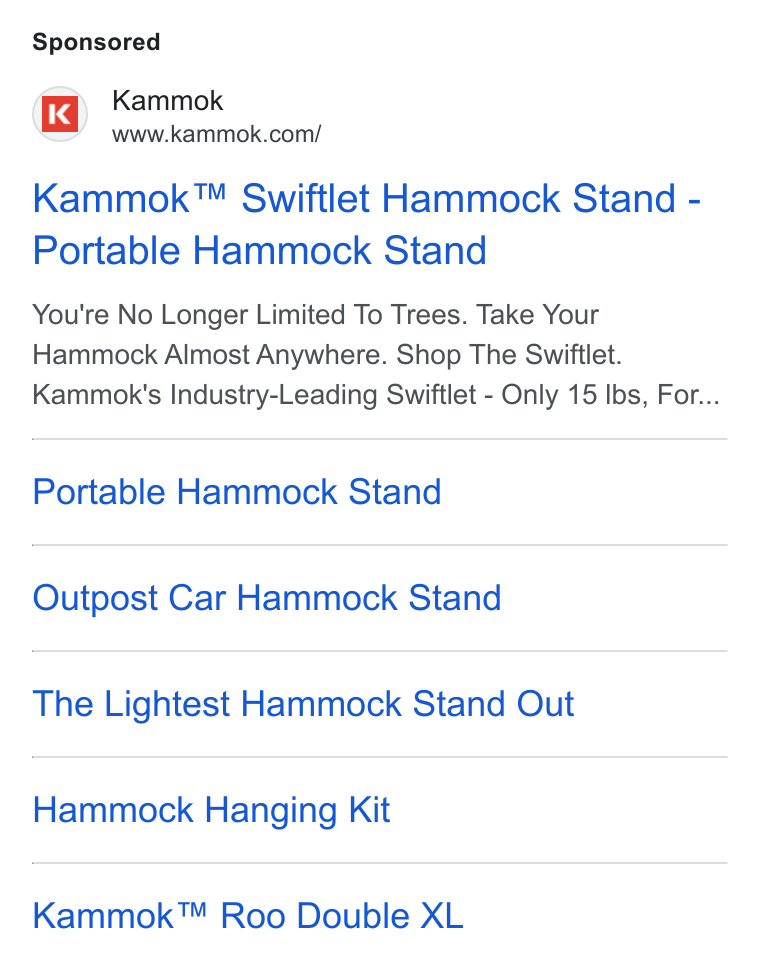Image resolution: width=760 pixels, height=968 pixels.
Task: Click the headline's second line, Portable Hammock Stand
Action: (x=260, y=251)
